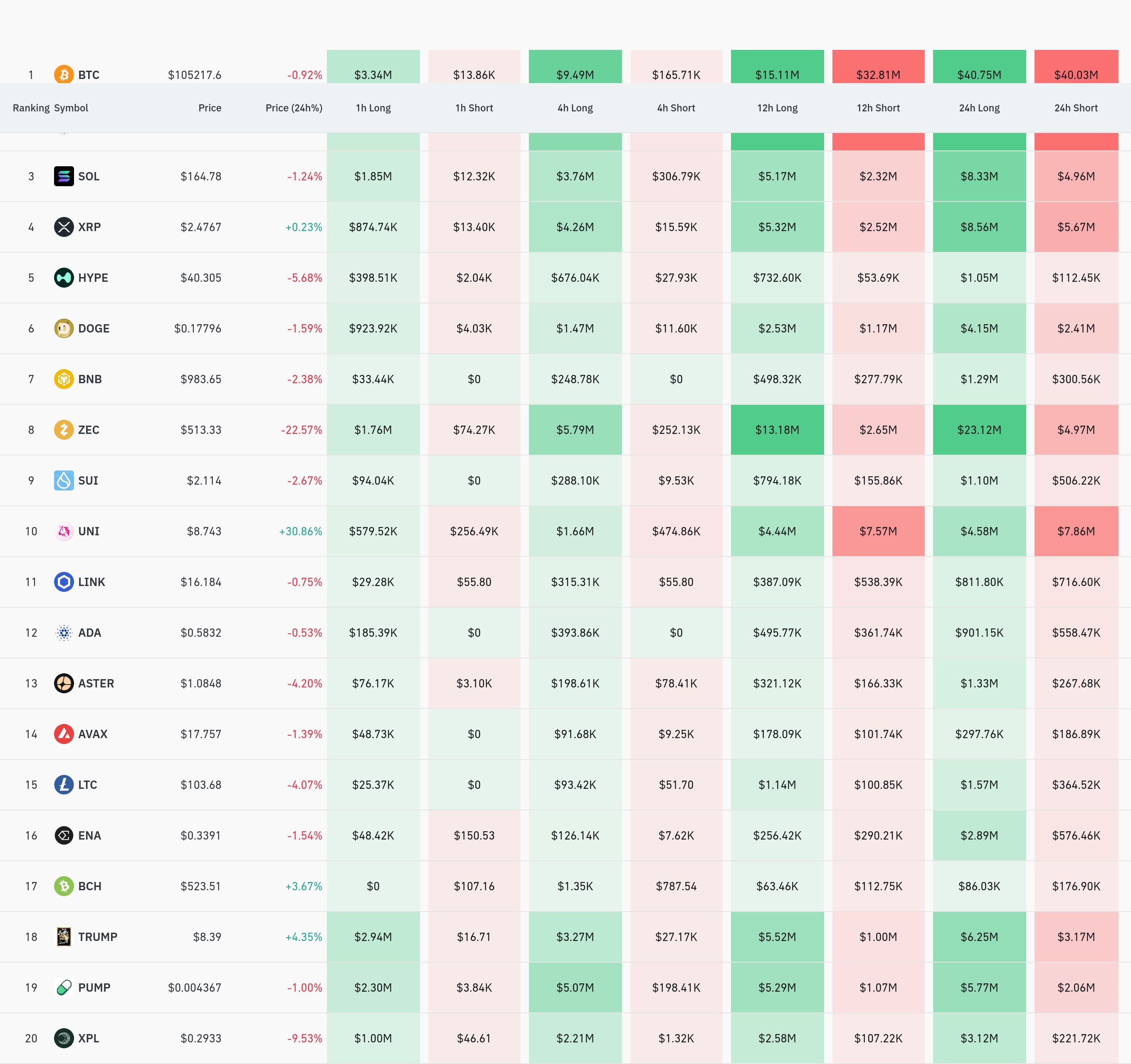Select the XPL row price $0.2933

(200, 1038)
